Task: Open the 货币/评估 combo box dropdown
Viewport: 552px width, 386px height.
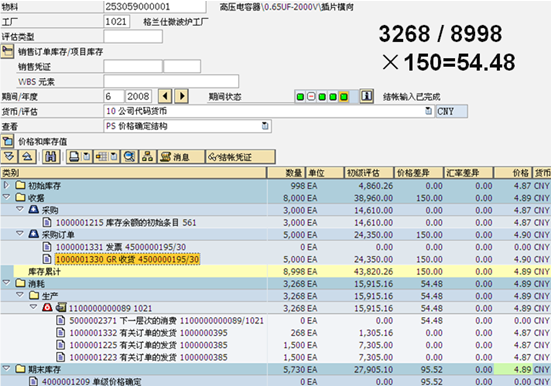Action: coord(428,111)
